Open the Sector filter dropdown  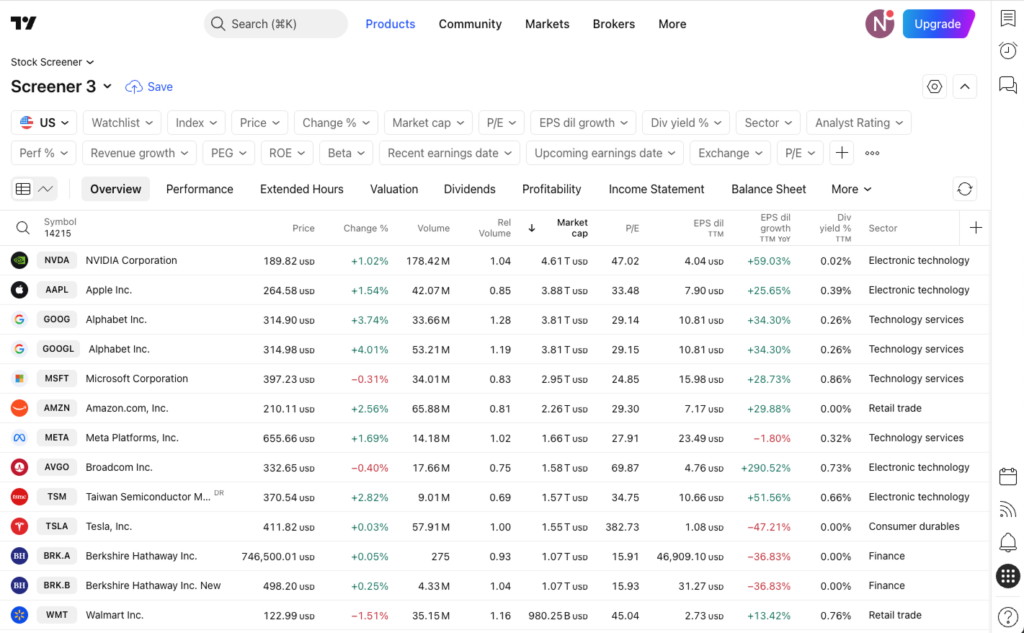[767, 122]
